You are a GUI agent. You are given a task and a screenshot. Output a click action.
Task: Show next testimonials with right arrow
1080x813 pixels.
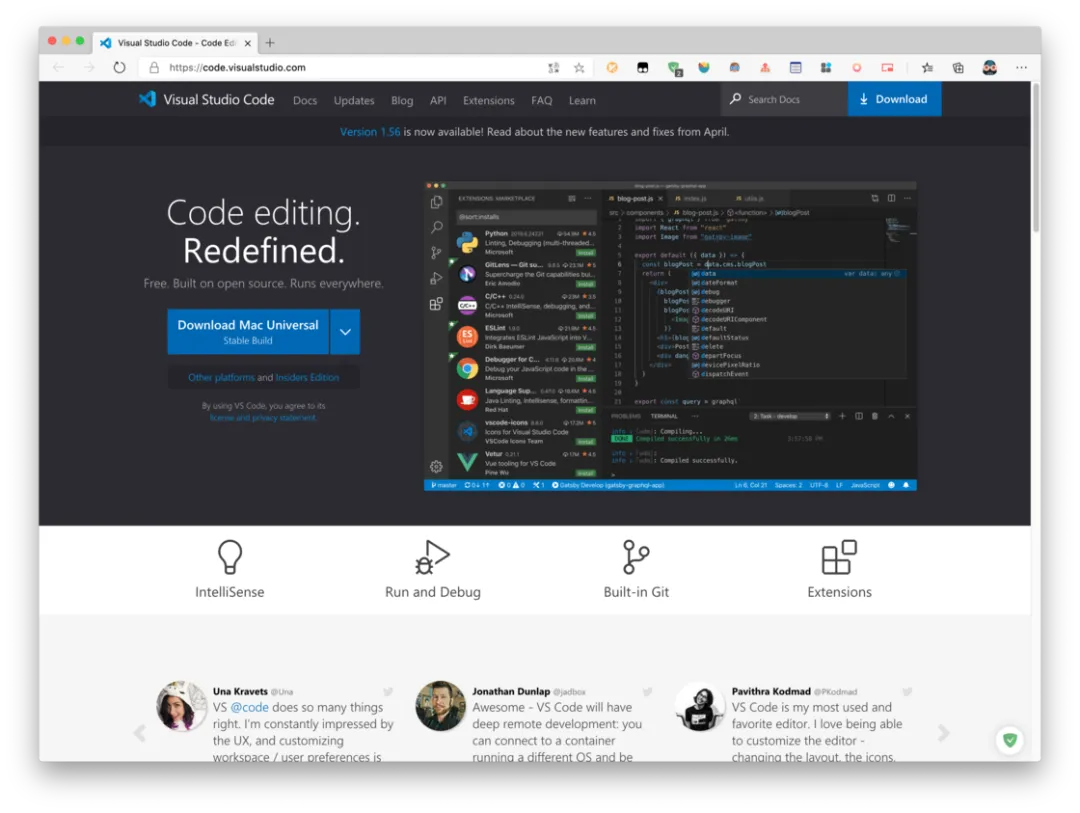click(944, 733)
